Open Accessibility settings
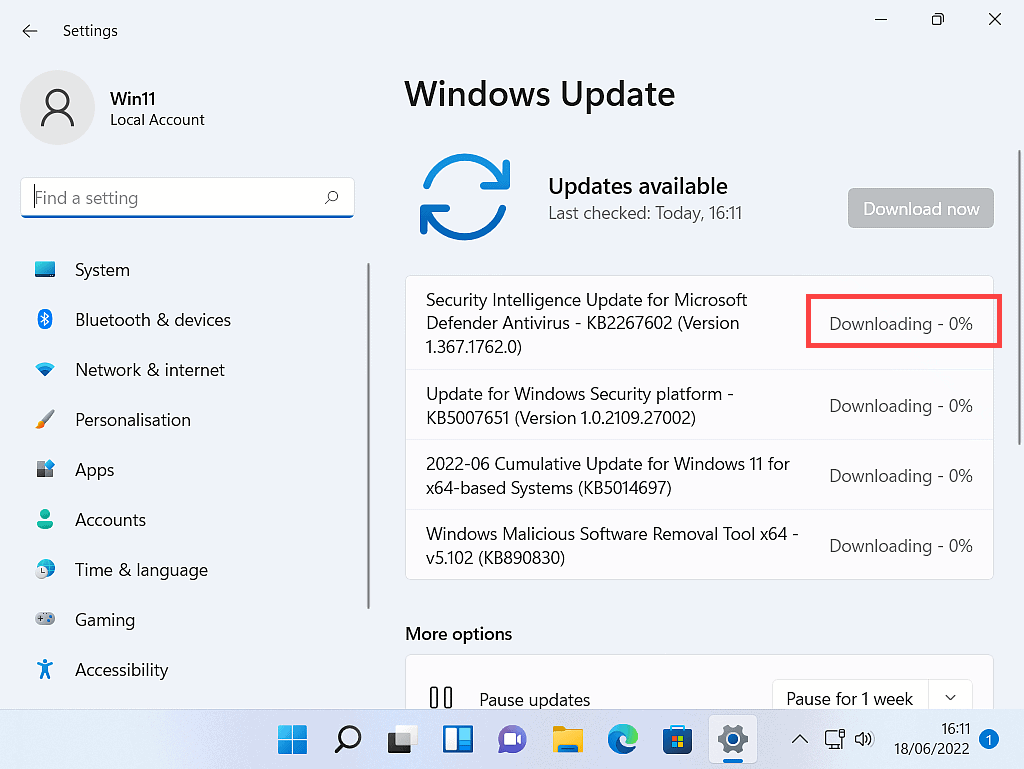The image size is (1024, 769). (x=121, y=670)
